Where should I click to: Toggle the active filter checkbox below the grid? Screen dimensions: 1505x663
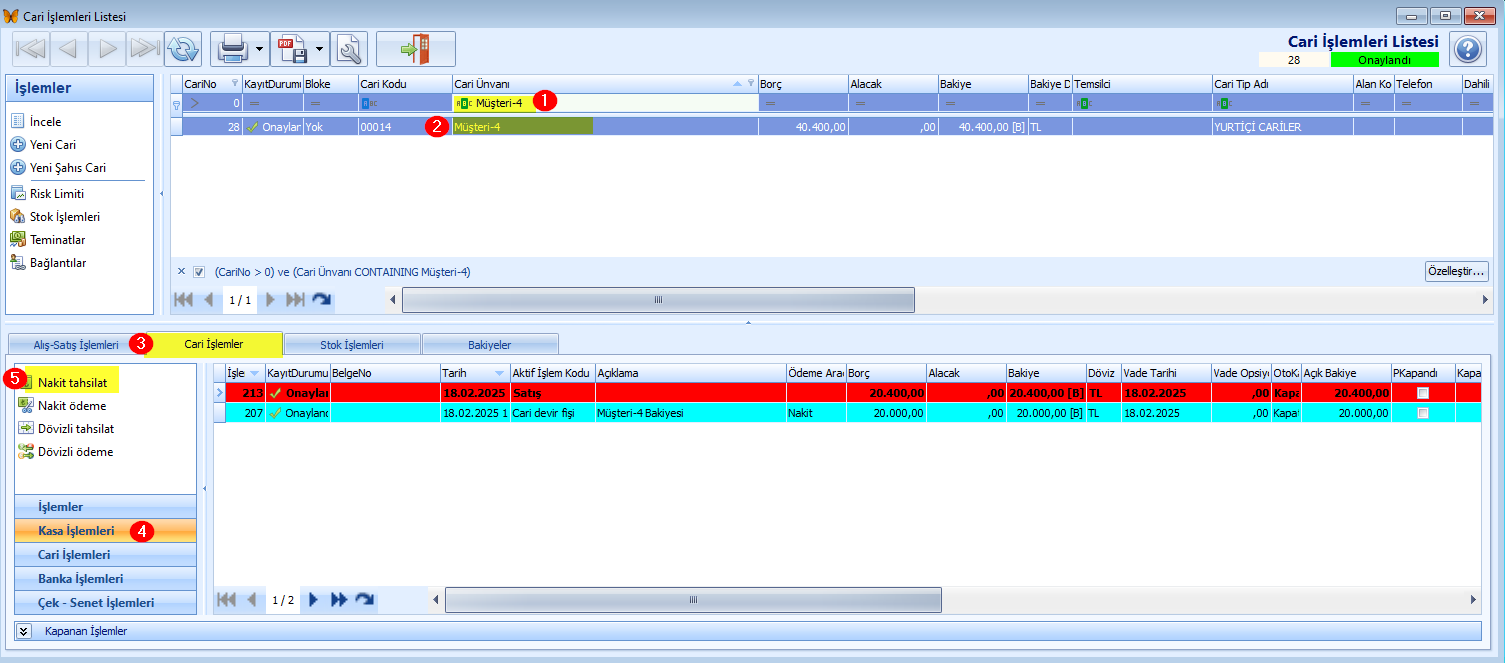[199, 272]
